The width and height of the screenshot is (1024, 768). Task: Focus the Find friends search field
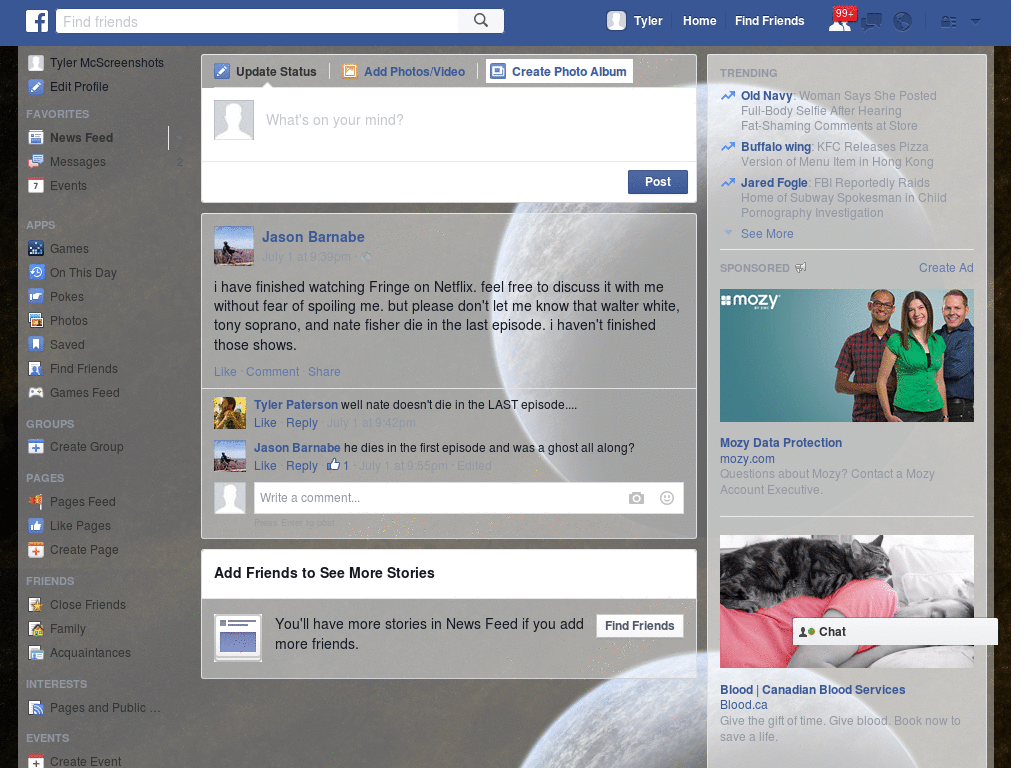point(257,21)
